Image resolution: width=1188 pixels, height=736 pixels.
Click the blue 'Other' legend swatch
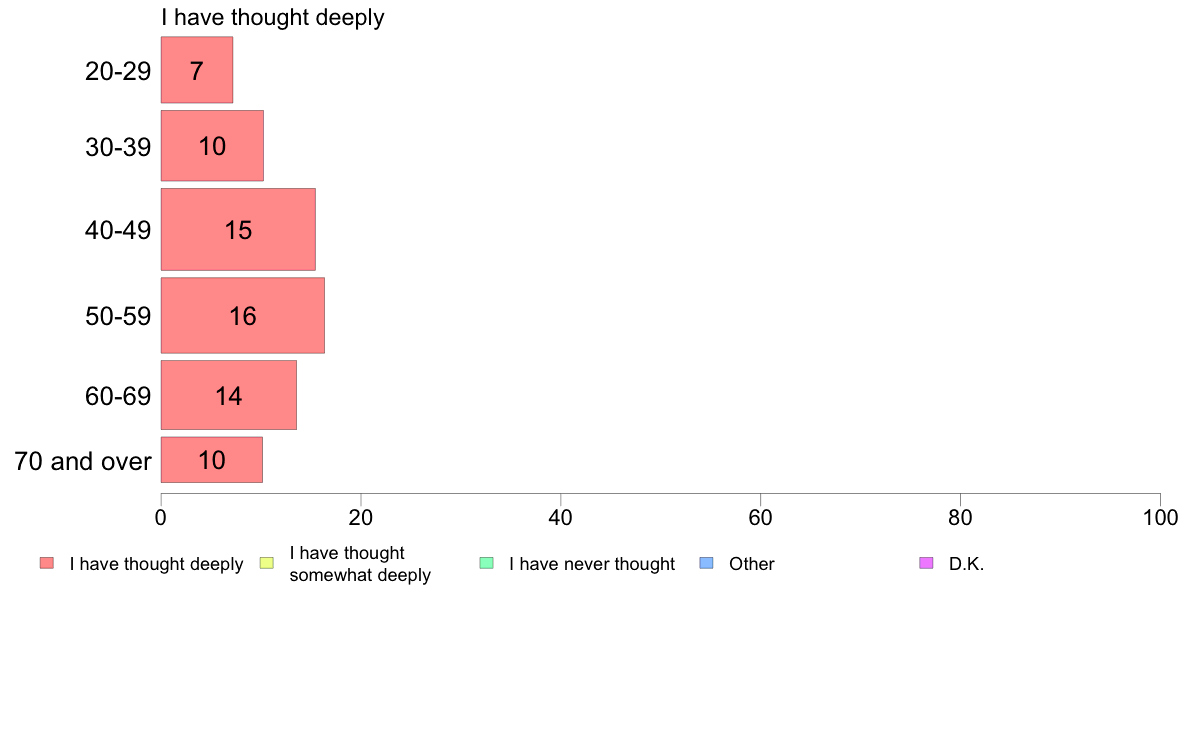706,563
